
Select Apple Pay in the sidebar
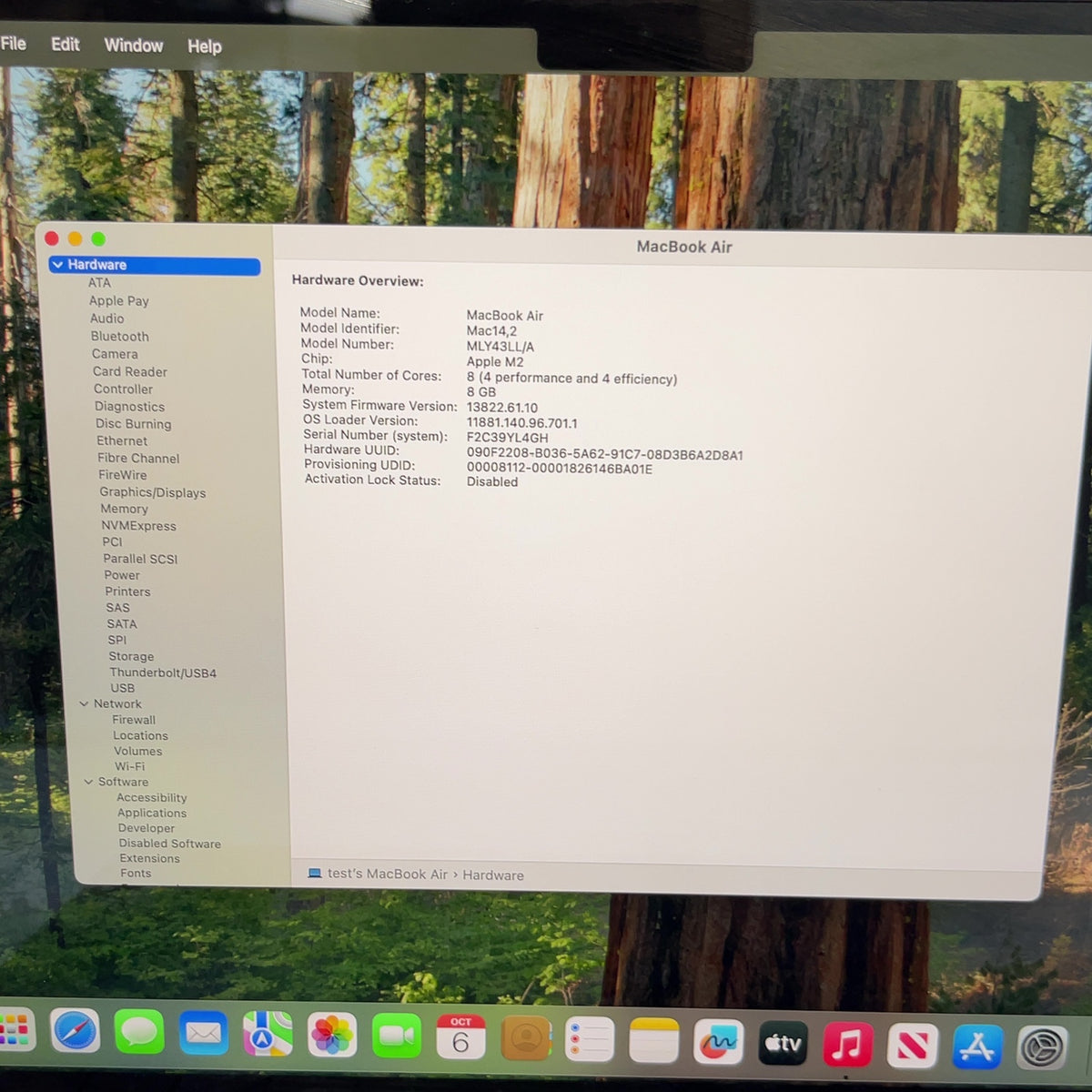click(x=118, y=301)
